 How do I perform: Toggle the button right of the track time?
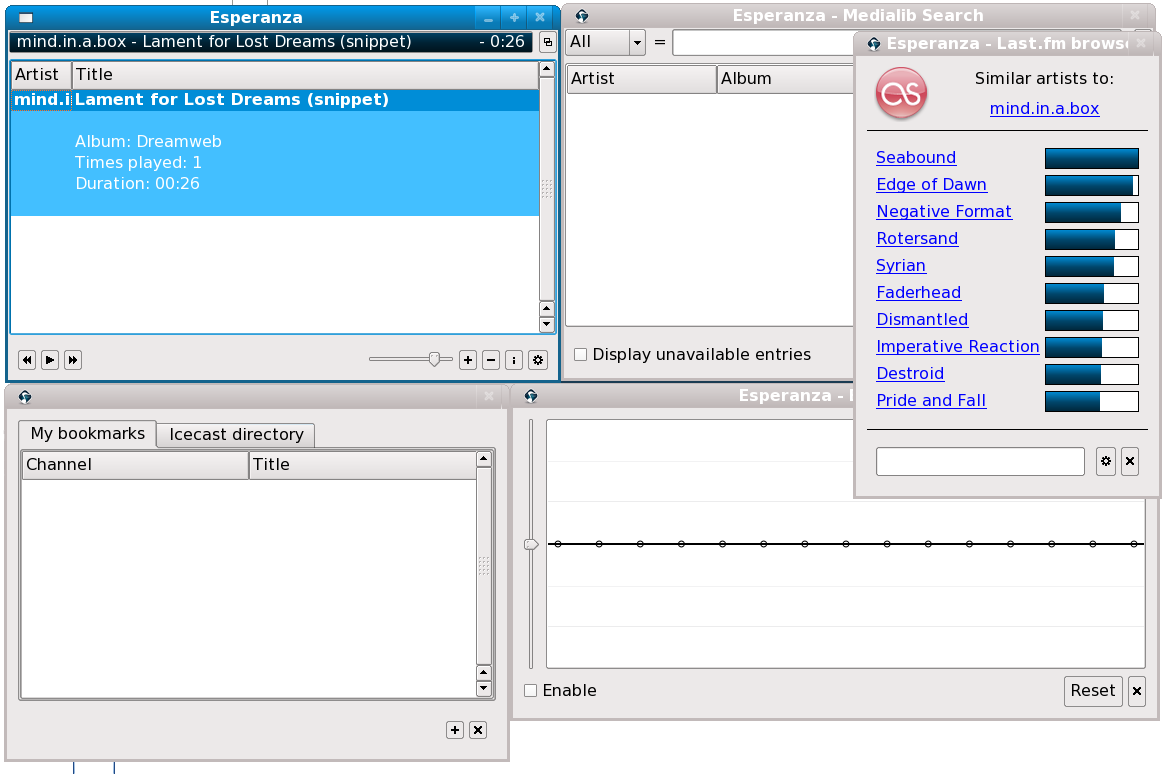(x=547, y=42)
